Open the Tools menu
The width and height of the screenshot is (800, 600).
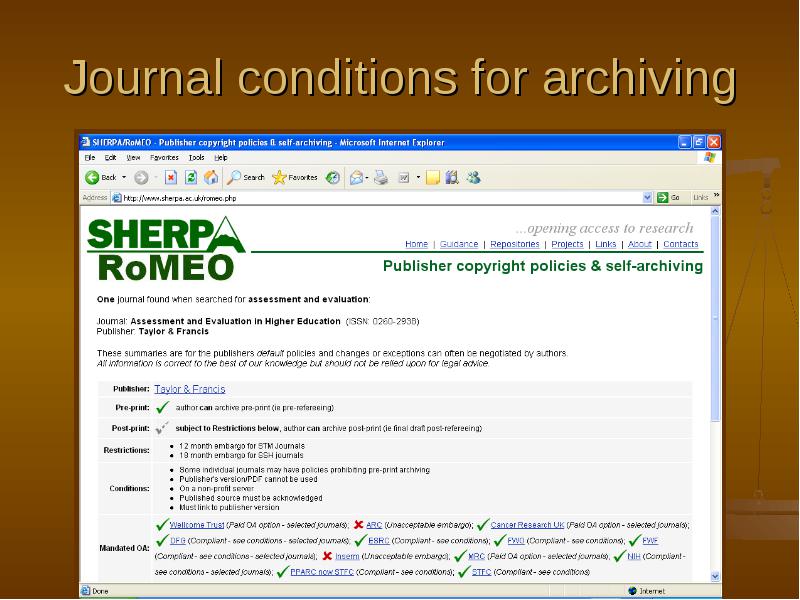point(196,158)
